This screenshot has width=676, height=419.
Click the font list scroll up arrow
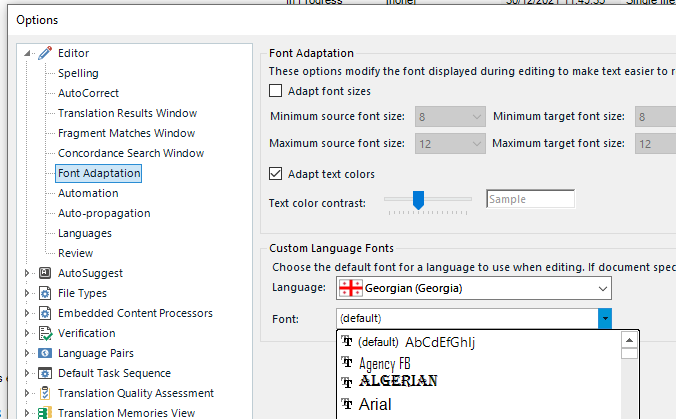click(629, 340)
